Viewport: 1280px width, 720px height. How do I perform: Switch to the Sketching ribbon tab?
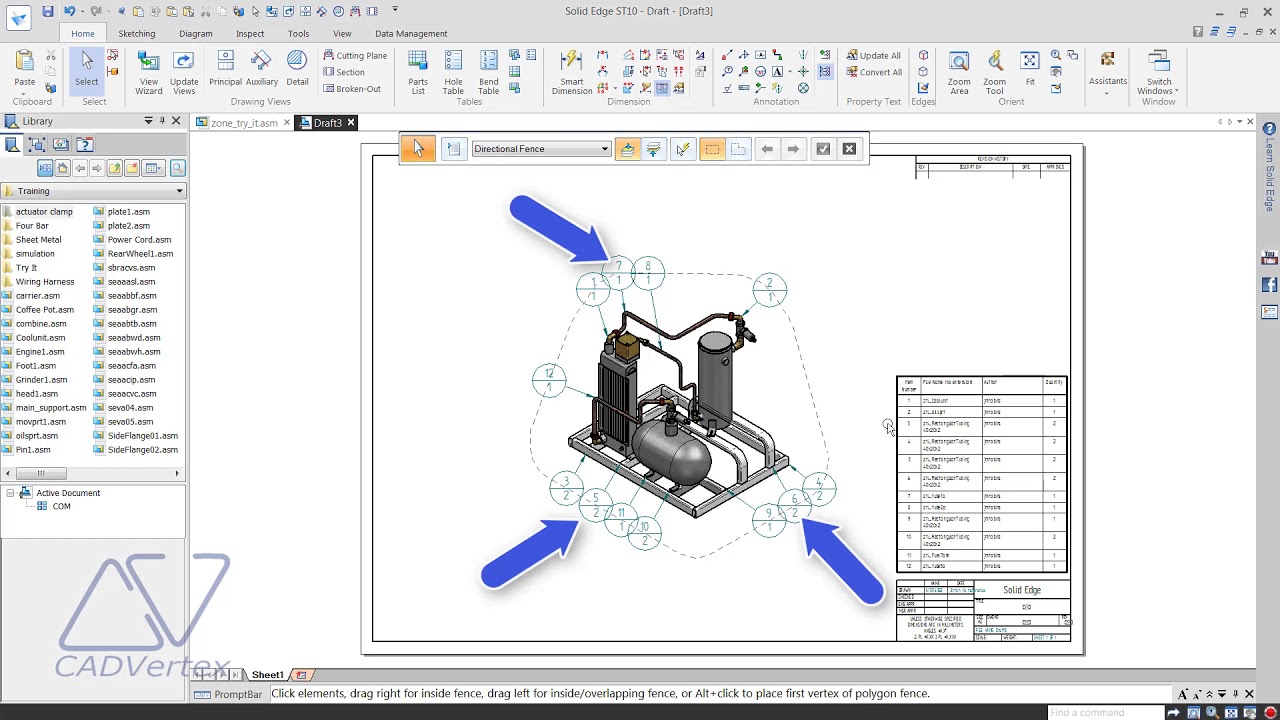[x=137, y=33]
